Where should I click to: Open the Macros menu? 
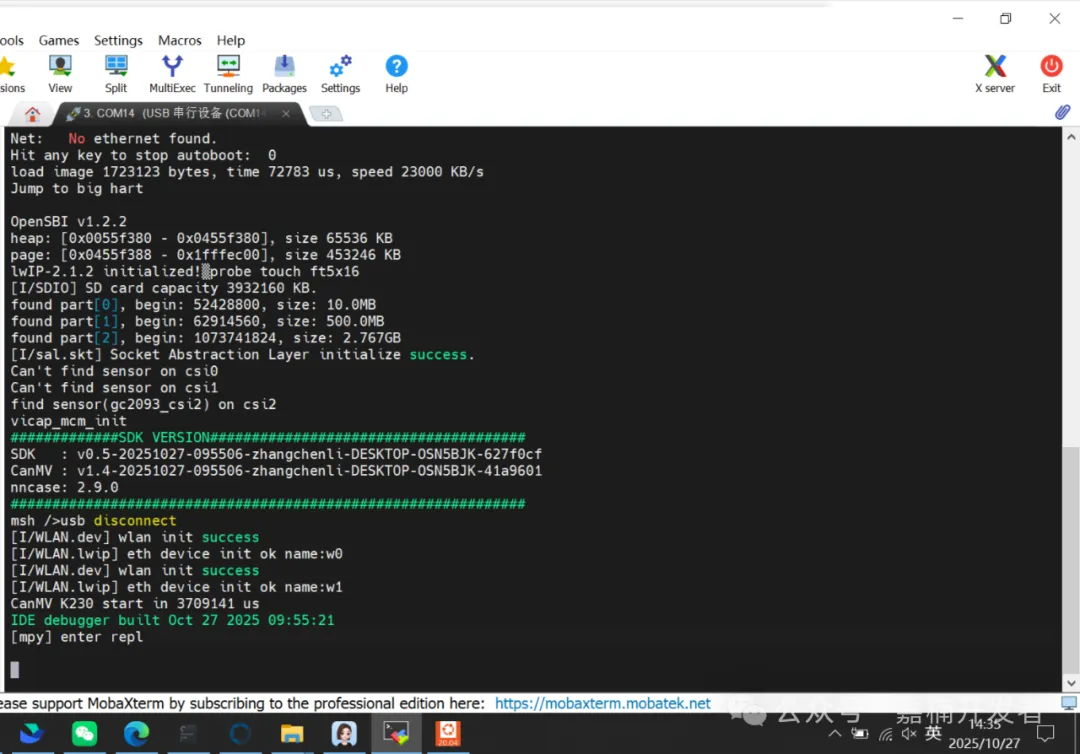click(x=180, y=40)
